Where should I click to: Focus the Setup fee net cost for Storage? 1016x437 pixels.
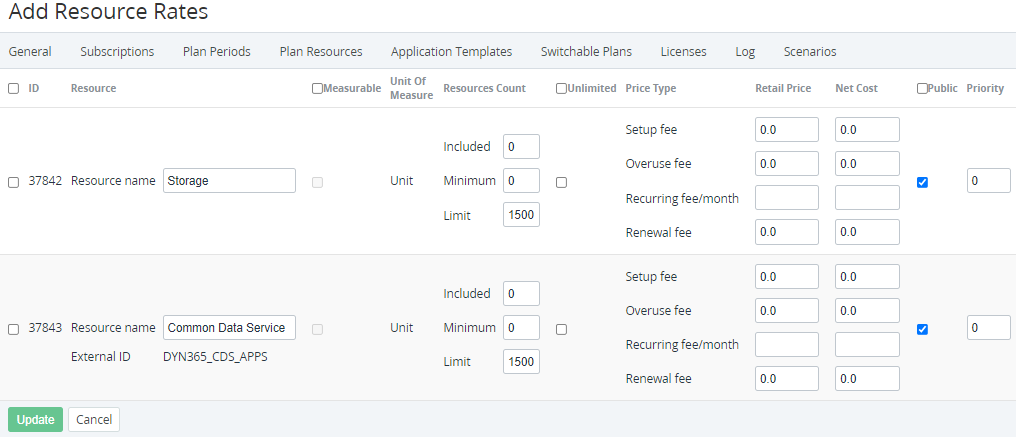[x=867, y=130]
